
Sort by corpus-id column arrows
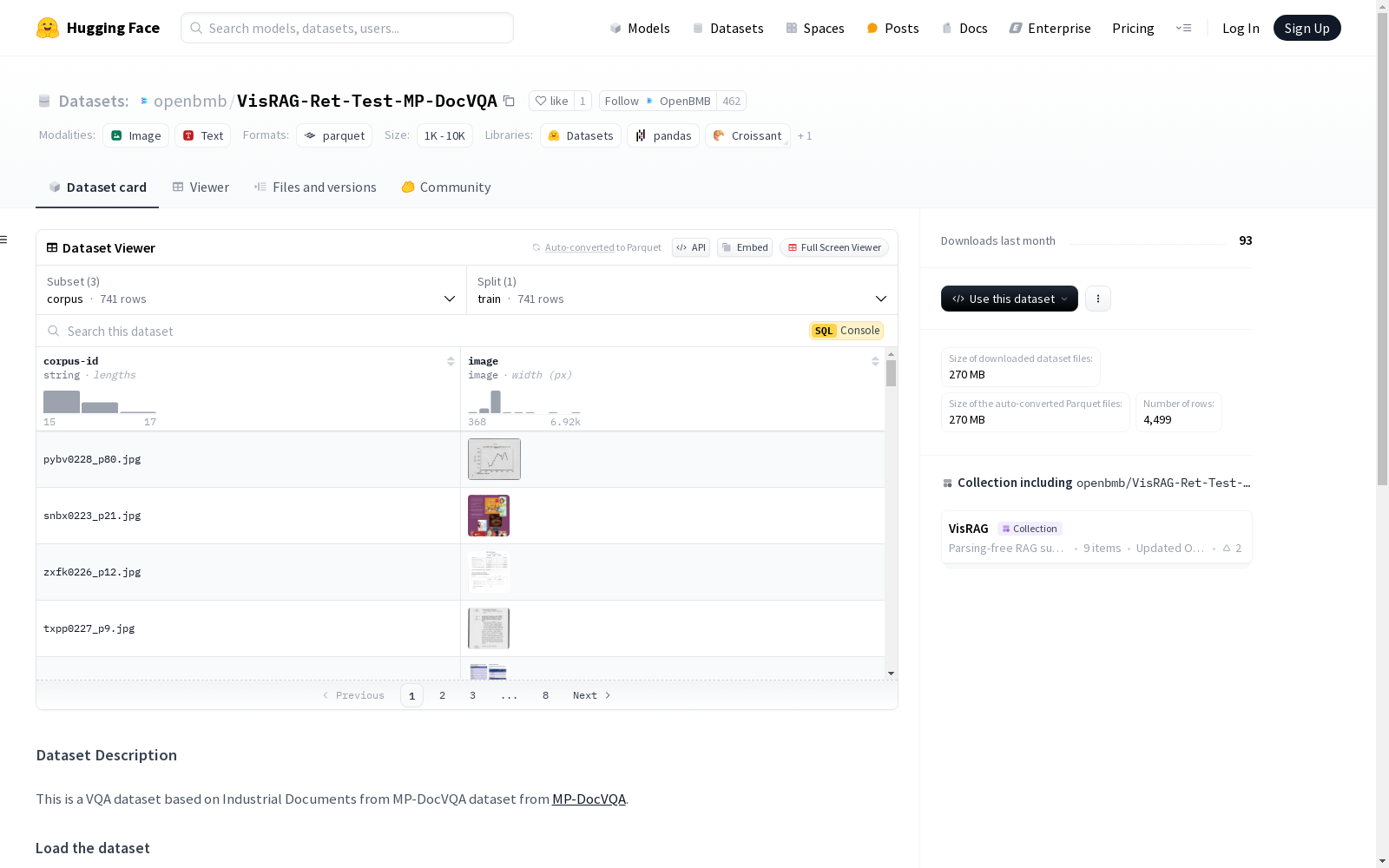[451, 361]
